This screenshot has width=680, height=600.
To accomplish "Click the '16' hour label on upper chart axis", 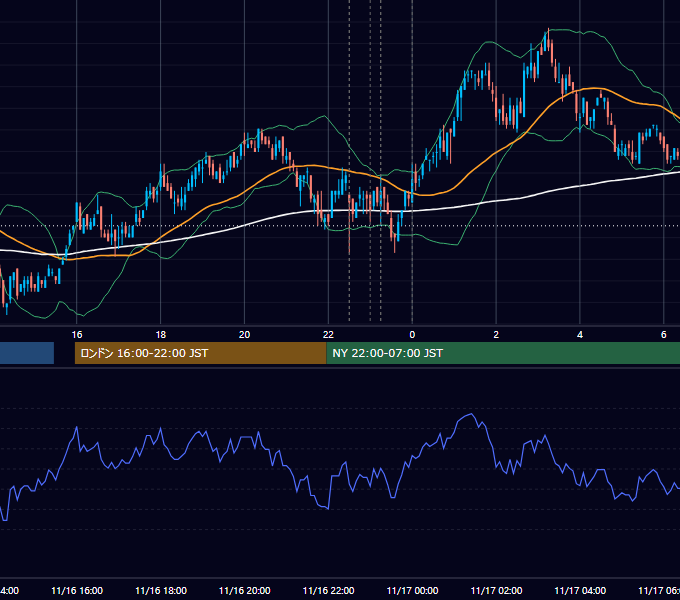I will (x=77, y=335).
